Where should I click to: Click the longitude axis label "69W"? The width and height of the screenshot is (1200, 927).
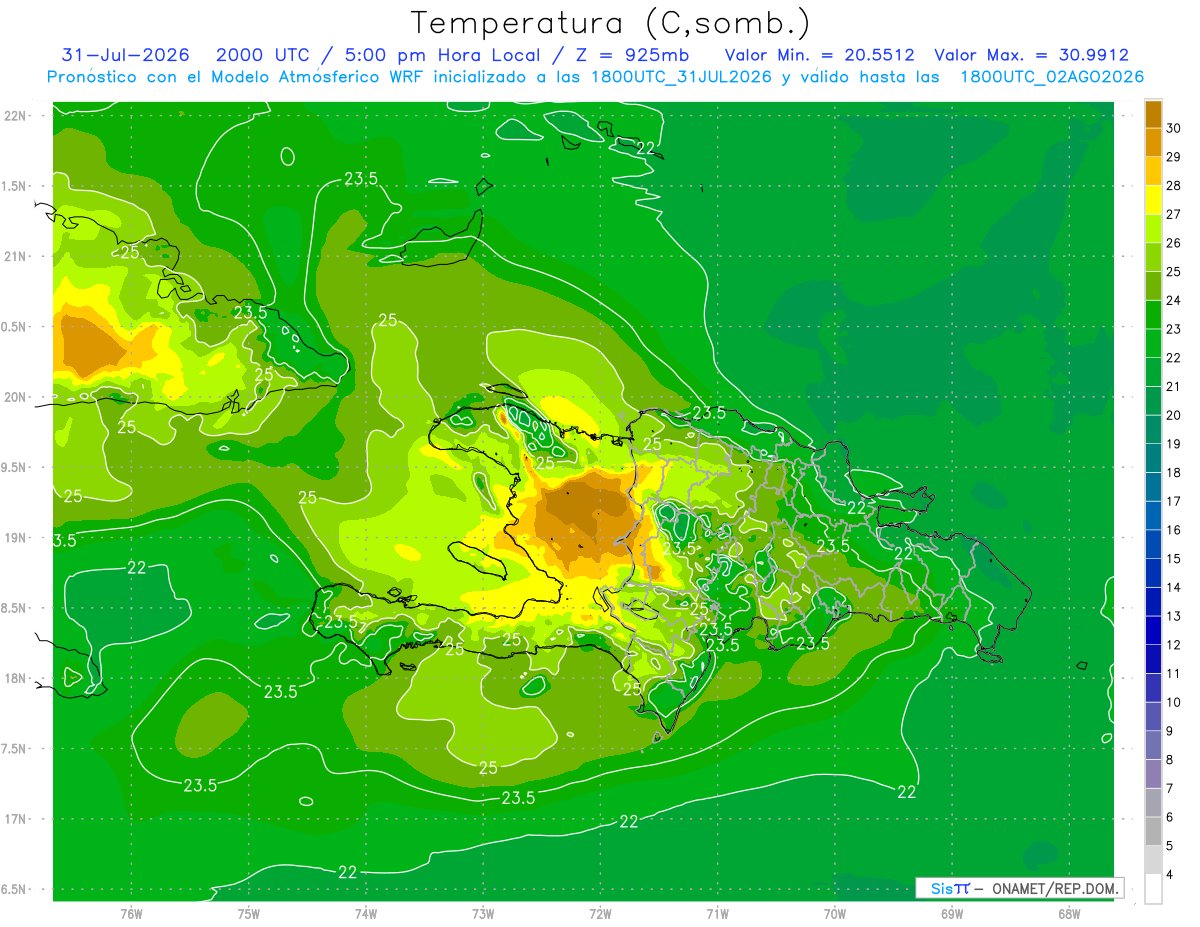[952, 914]
